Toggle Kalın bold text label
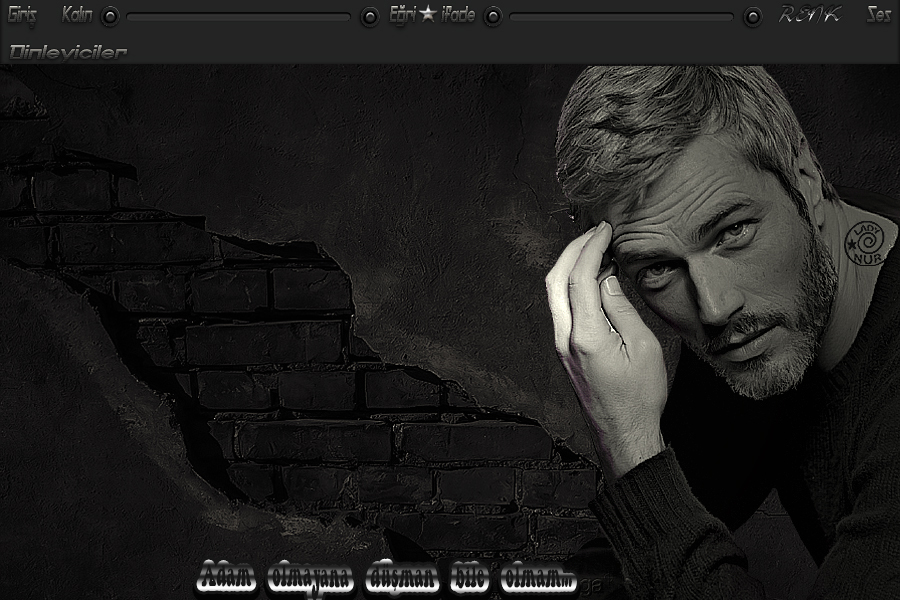 pos(77,15)
